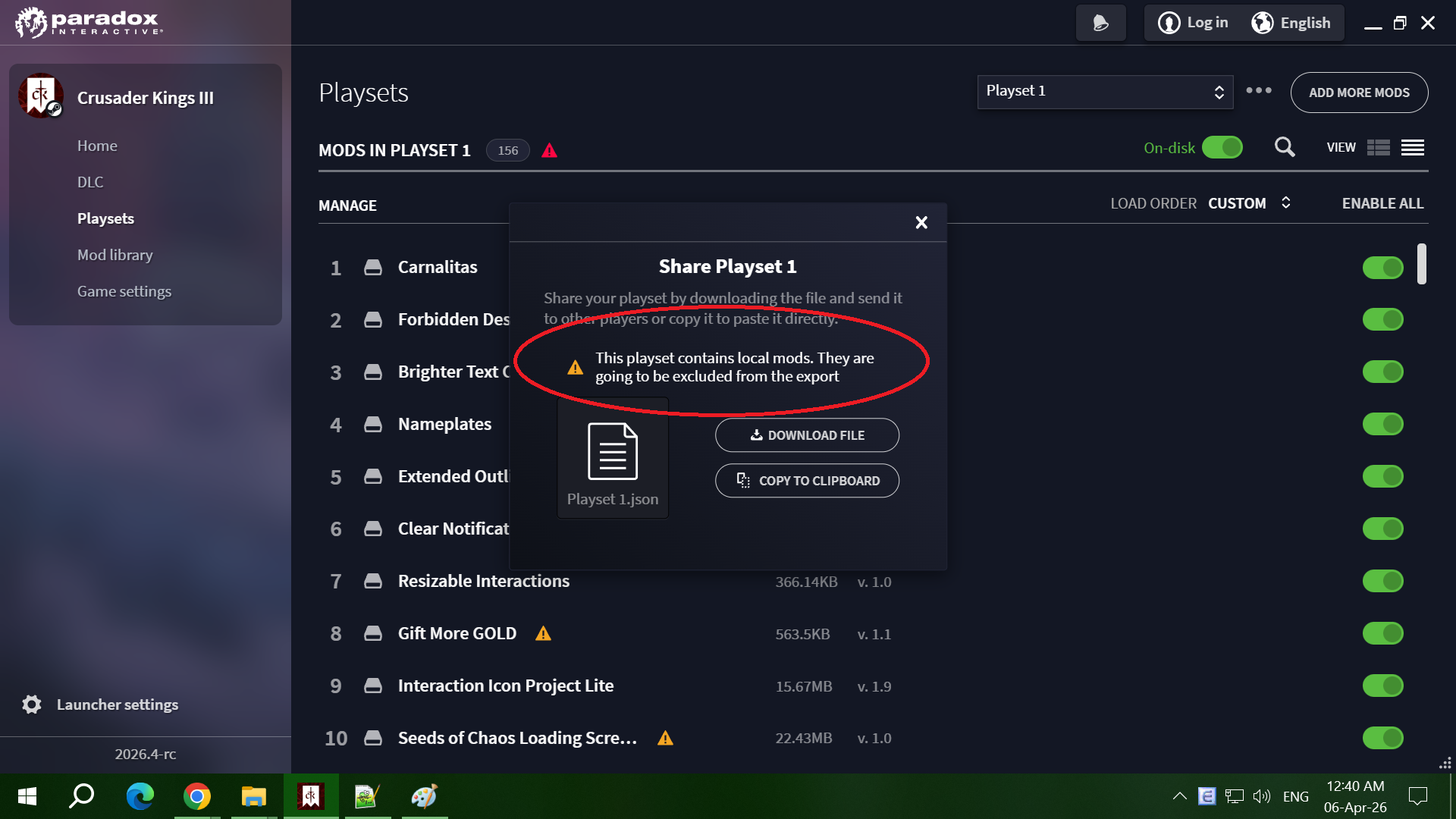Click the drive icon beside Carnalitas
This screenshot has height=819, width=1456.
(x=373, y=267)
